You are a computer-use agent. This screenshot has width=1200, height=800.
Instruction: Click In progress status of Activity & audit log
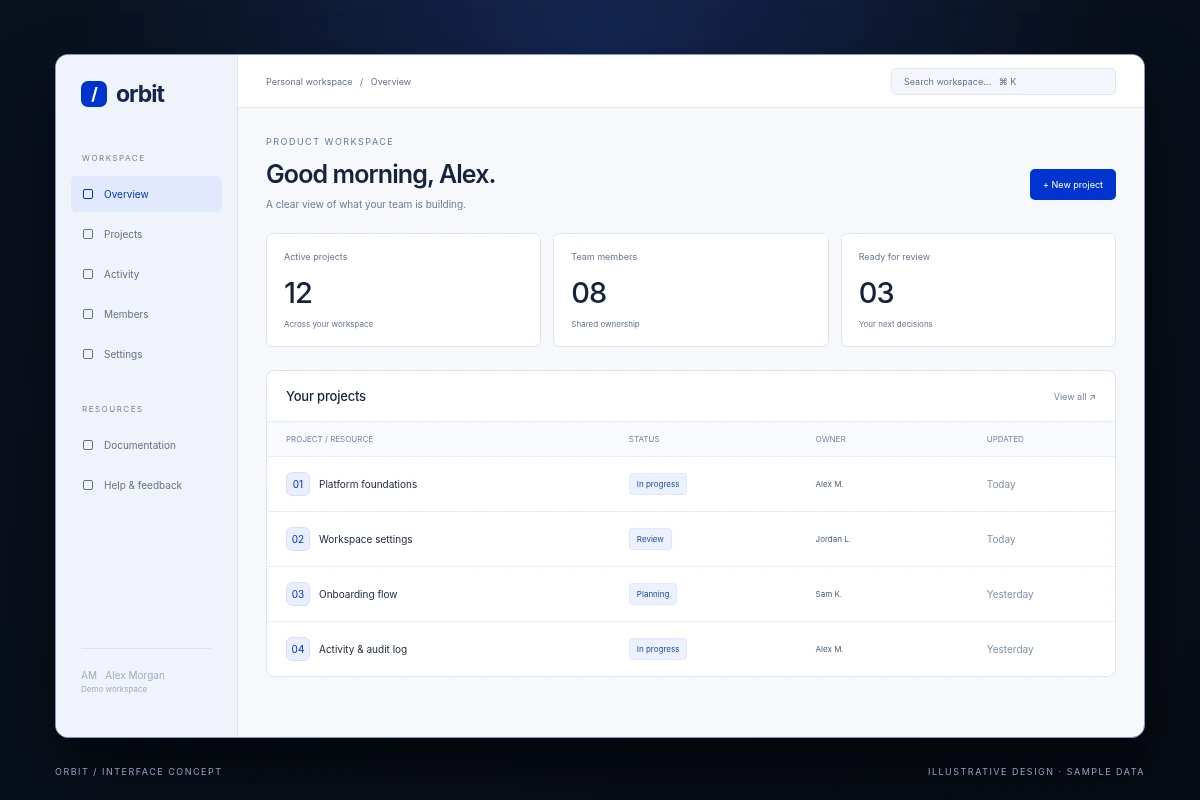point(658,649)
